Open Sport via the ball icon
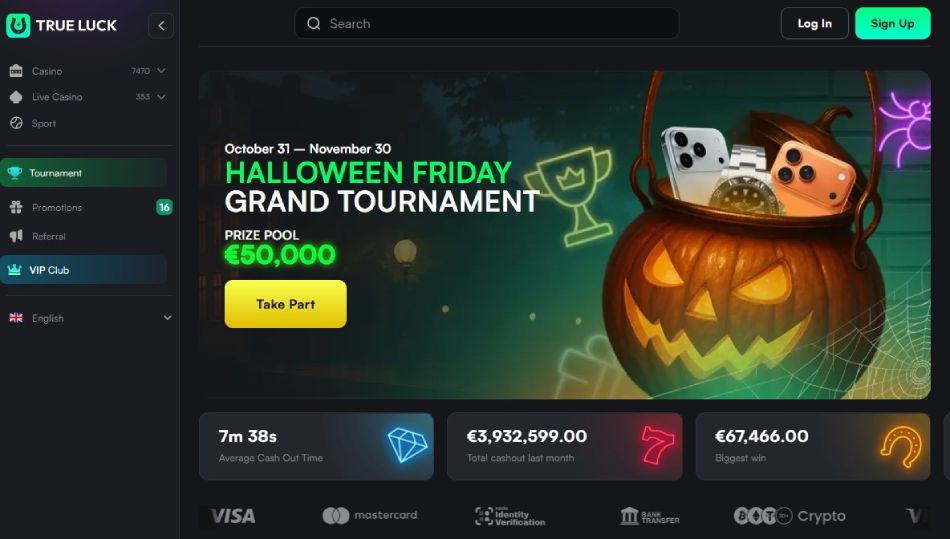950x539 pixels. pos(16,123)
